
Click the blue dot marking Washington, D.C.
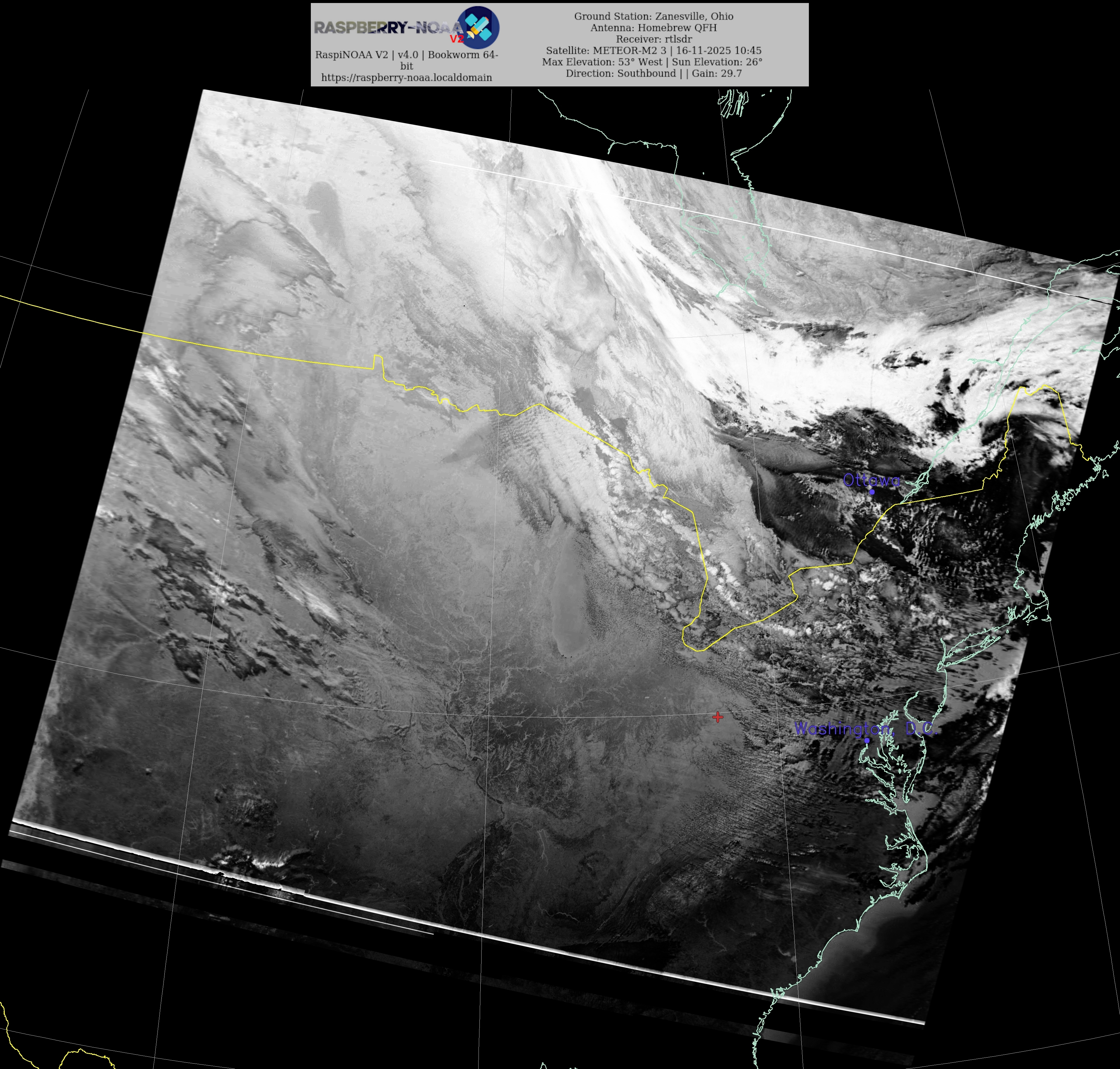click(867, 741)
